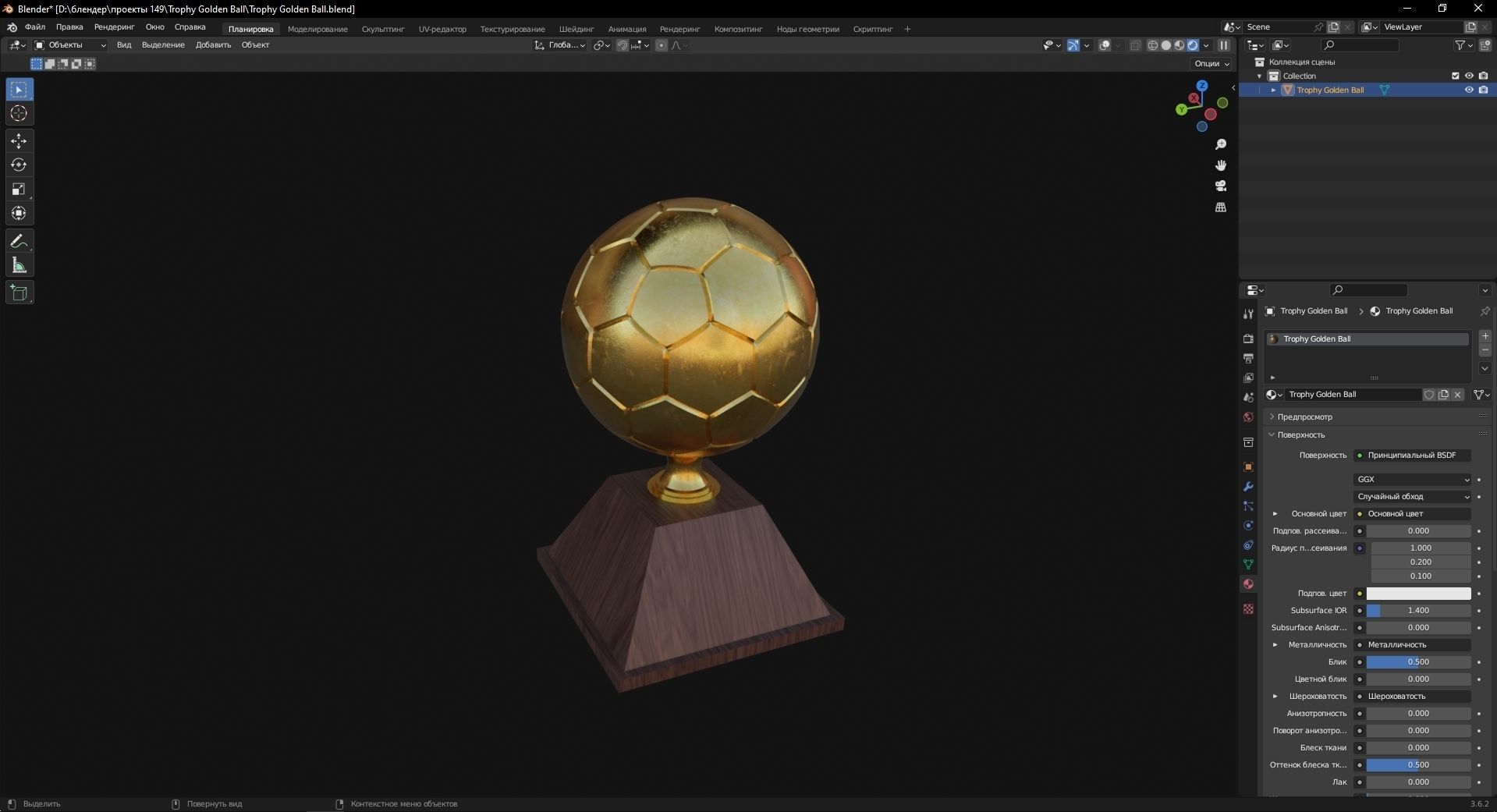
Task: Collapse the Поверхность panel
Action: (x=1300, y=434)
